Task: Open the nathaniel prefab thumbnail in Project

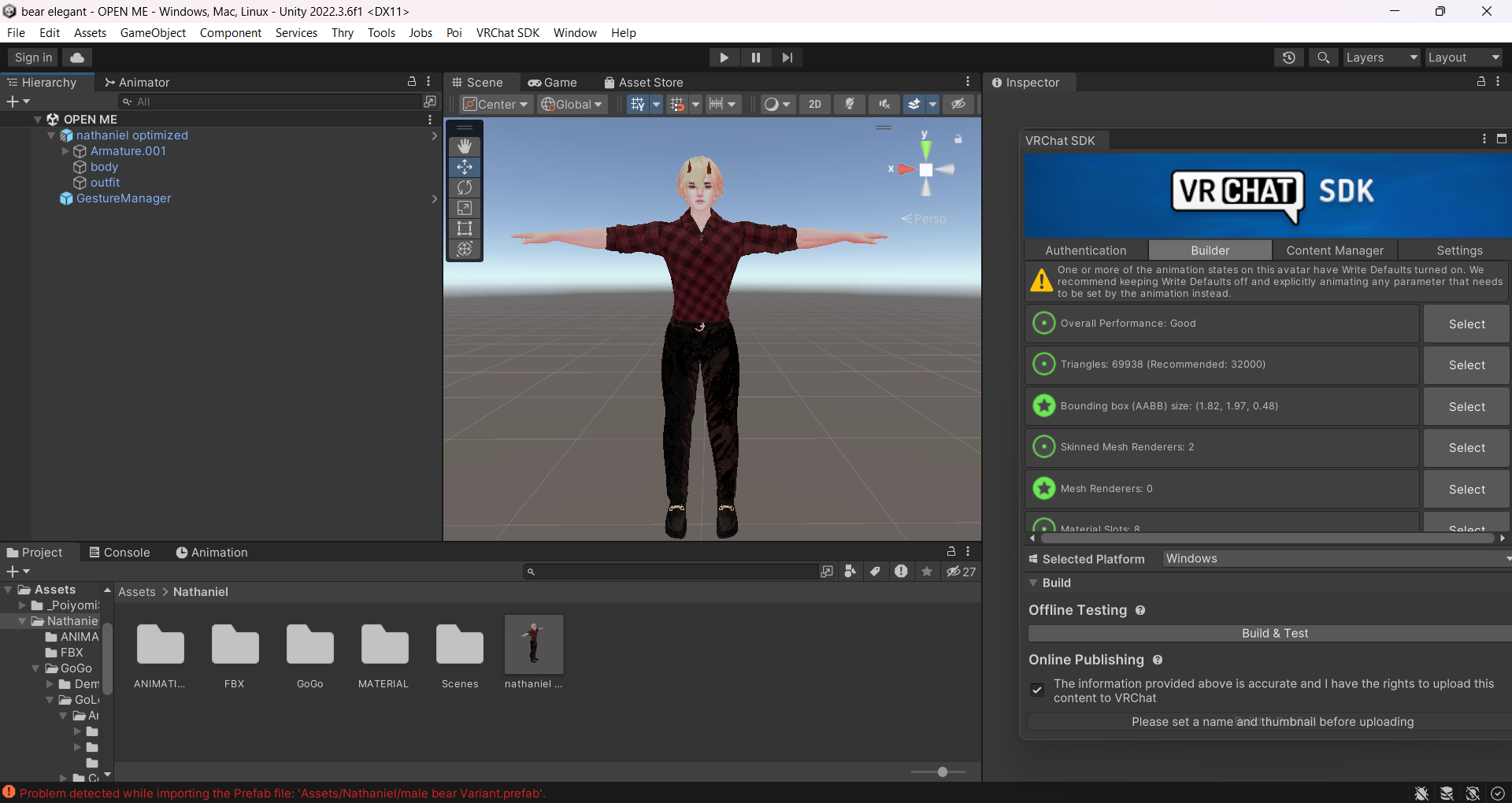Action: tap(533, 644)
